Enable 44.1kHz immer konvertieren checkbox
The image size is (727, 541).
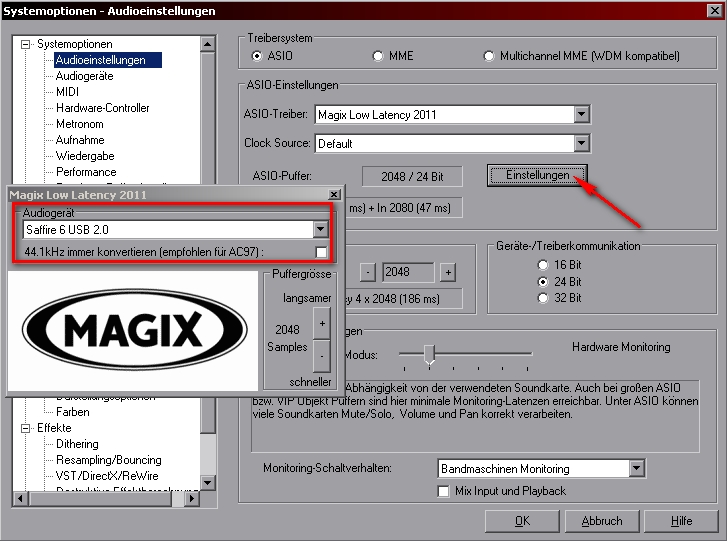(321, 252)
